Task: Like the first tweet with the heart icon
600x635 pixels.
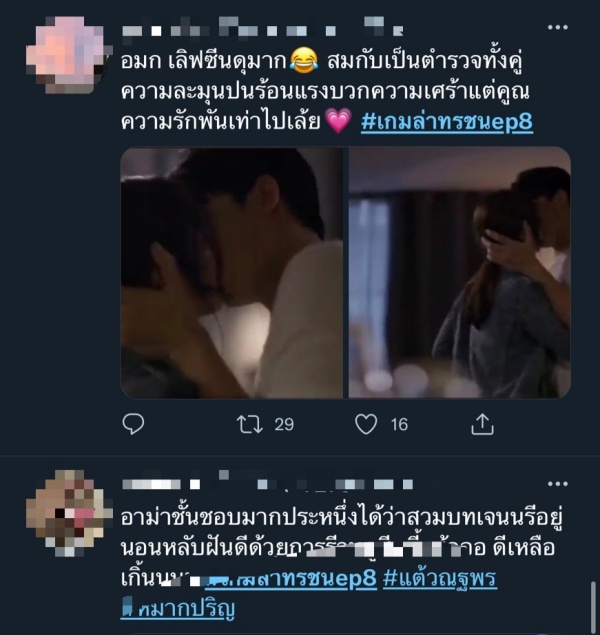Action: click(366, 424)
